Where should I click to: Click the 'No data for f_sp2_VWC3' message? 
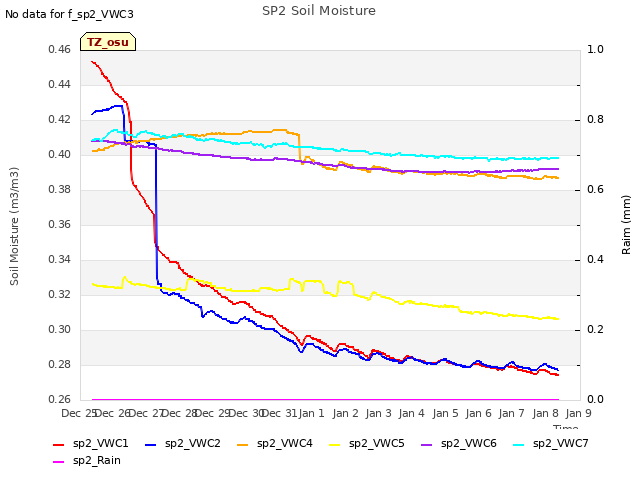coord(69,14)
